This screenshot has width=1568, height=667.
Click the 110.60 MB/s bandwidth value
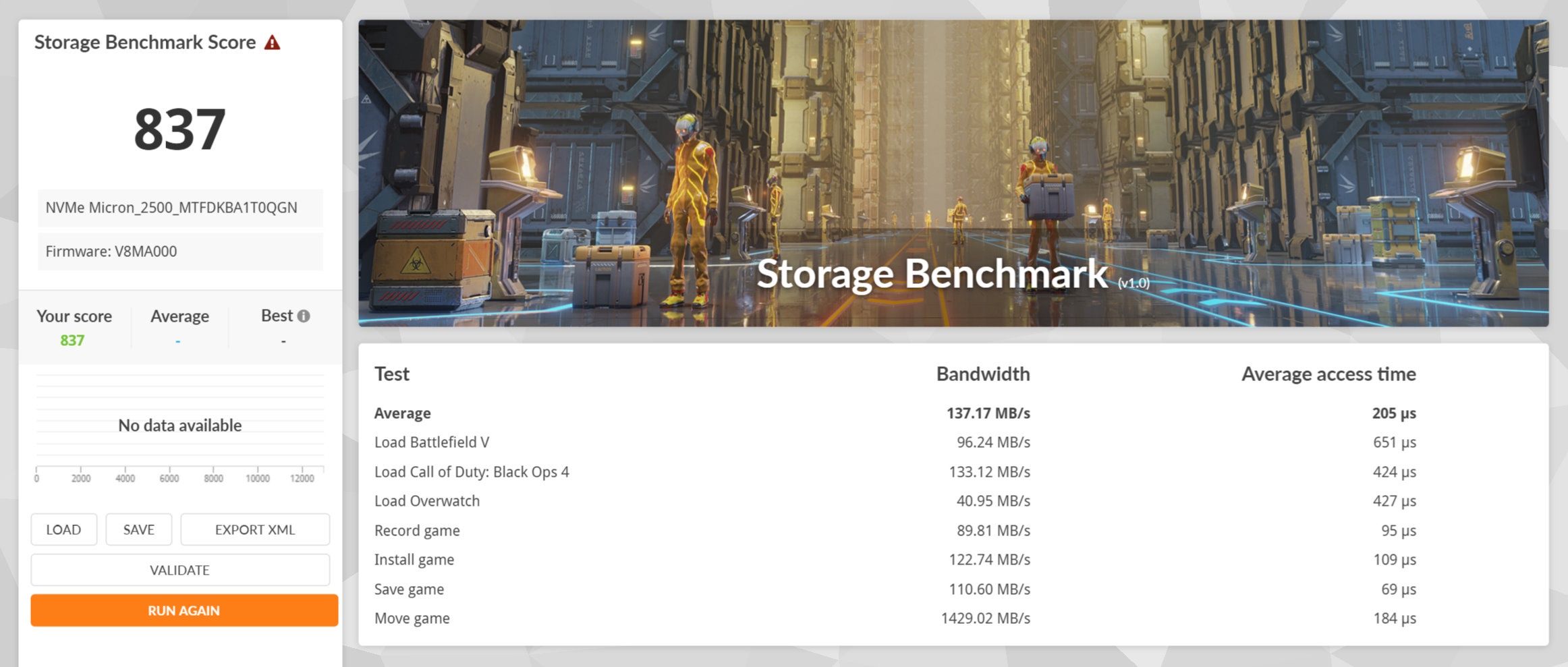coord(990,589)
